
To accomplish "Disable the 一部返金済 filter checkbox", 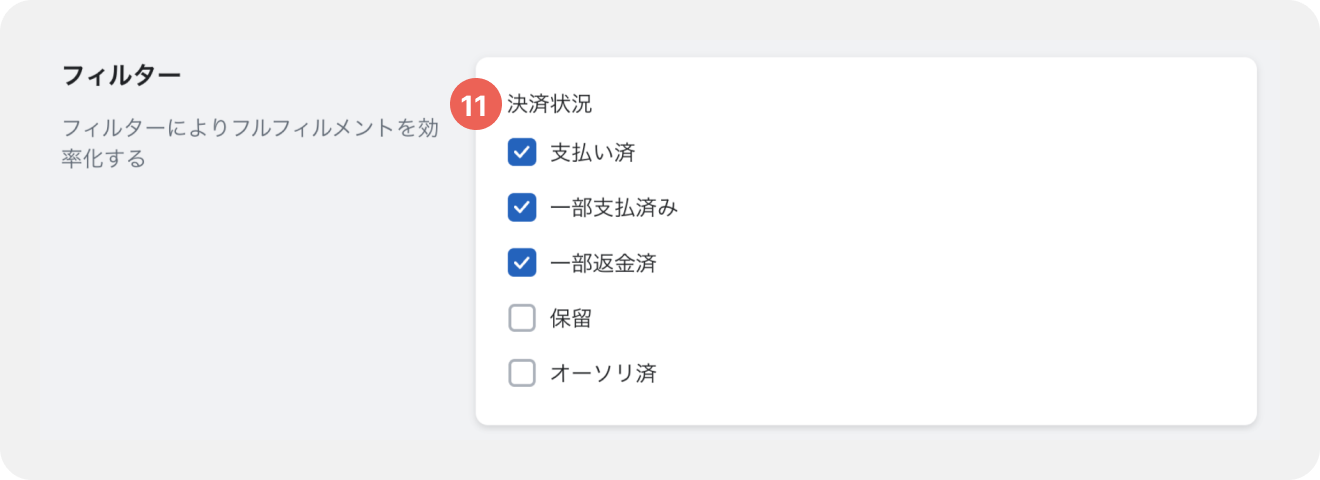I will tap(522, 263).
